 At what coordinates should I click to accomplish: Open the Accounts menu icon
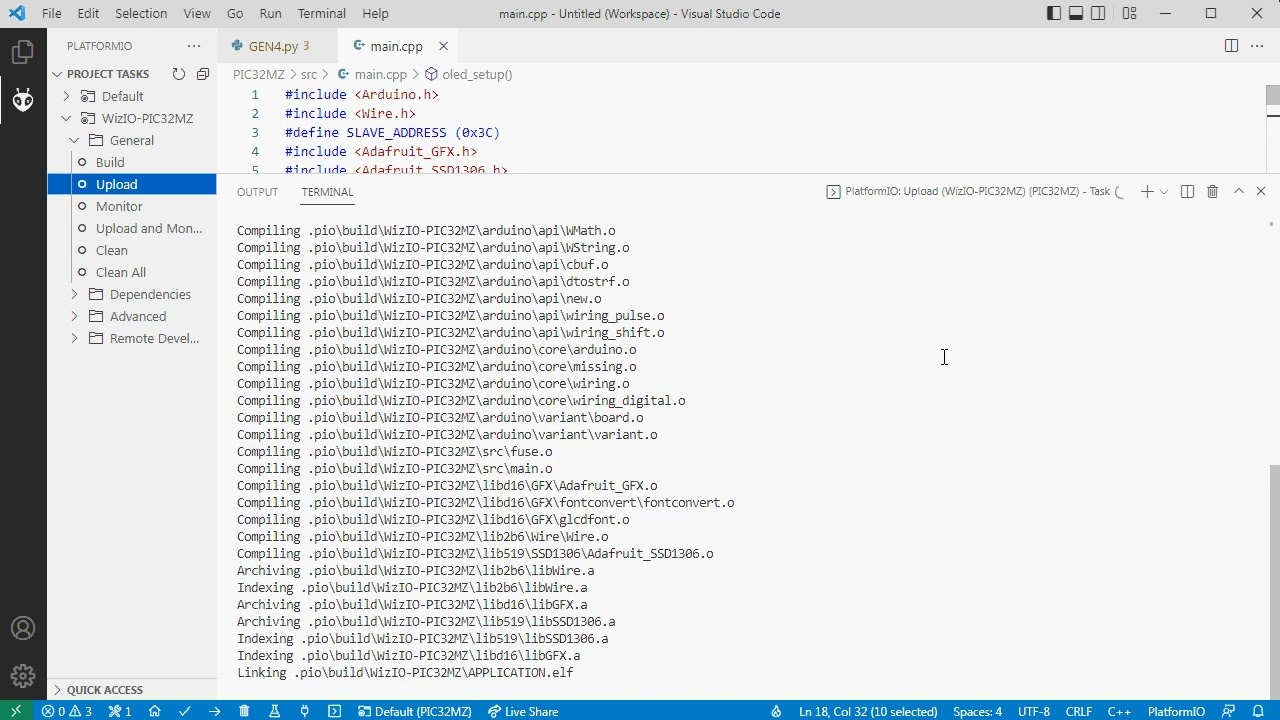[x=23, y=629]
